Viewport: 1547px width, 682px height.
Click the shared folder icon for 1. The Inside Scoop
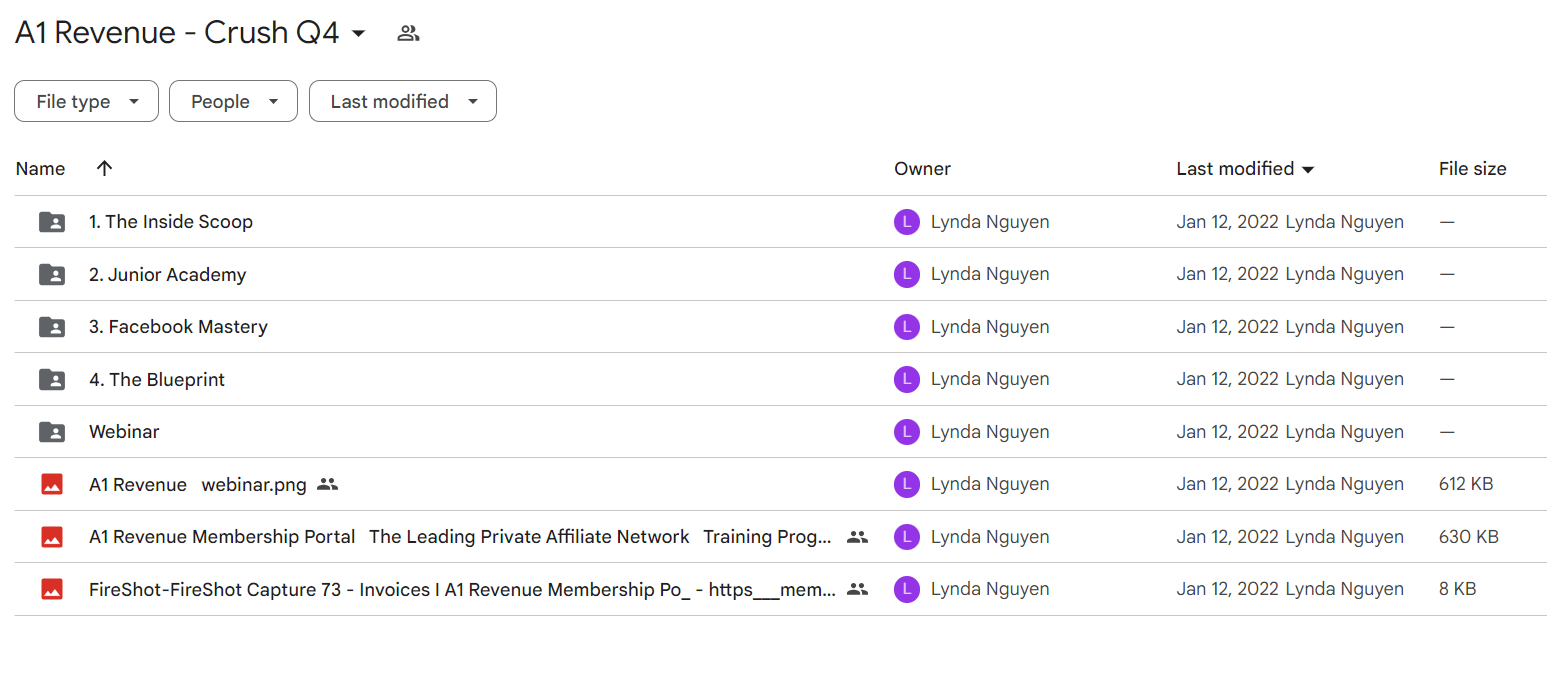(52, 222)
